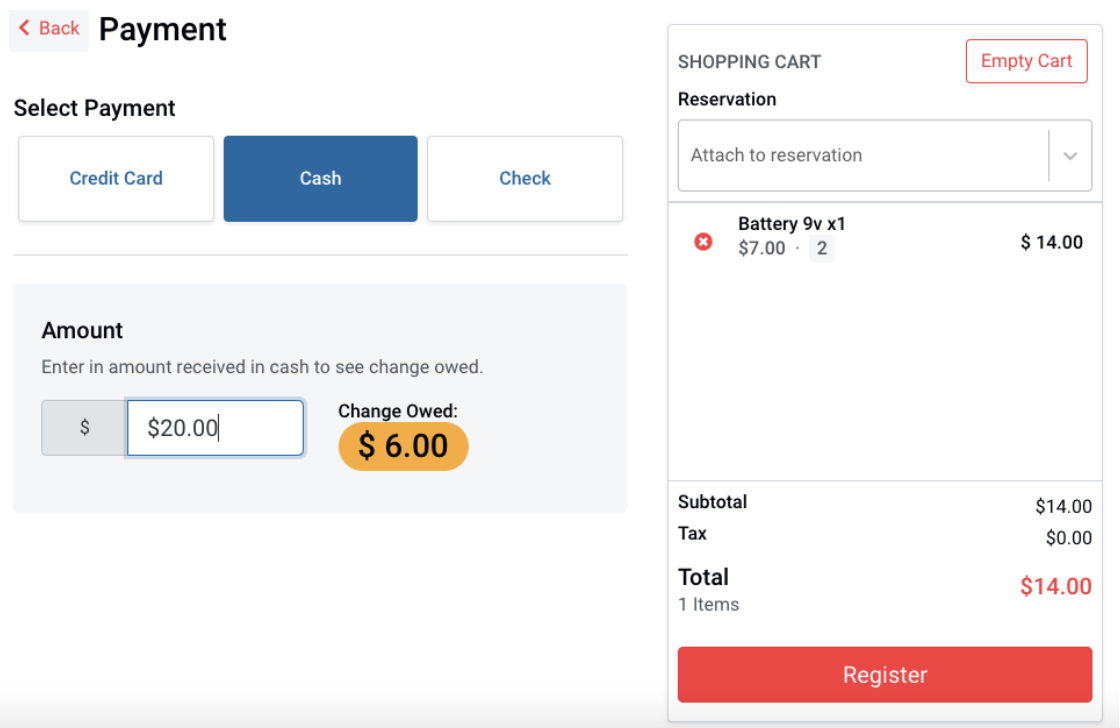Click the Battery line price $ 14.00
This screenshot has width=1120, height=728.
point(1051,242)
